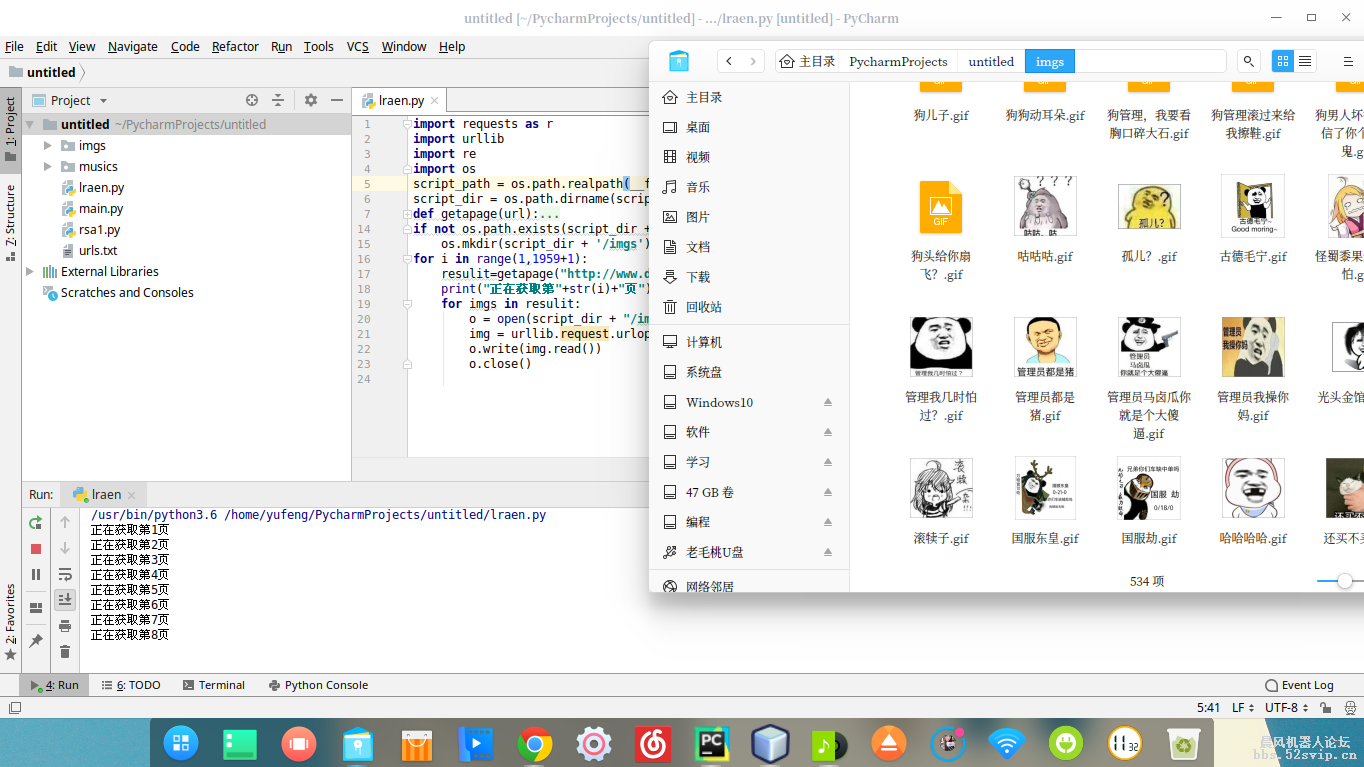Toggle scroll to end in console
Viewport: 1364px width, 767px height.
65,600
